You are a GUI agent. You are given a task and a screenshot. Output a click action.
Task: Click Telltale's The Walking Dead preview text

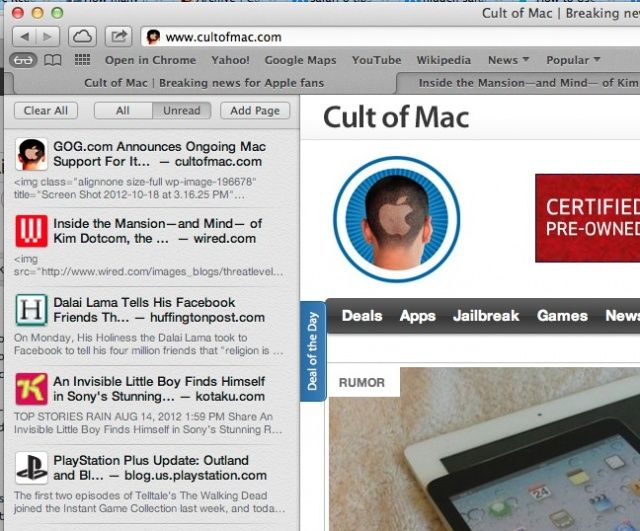click(x=149, y=502)
